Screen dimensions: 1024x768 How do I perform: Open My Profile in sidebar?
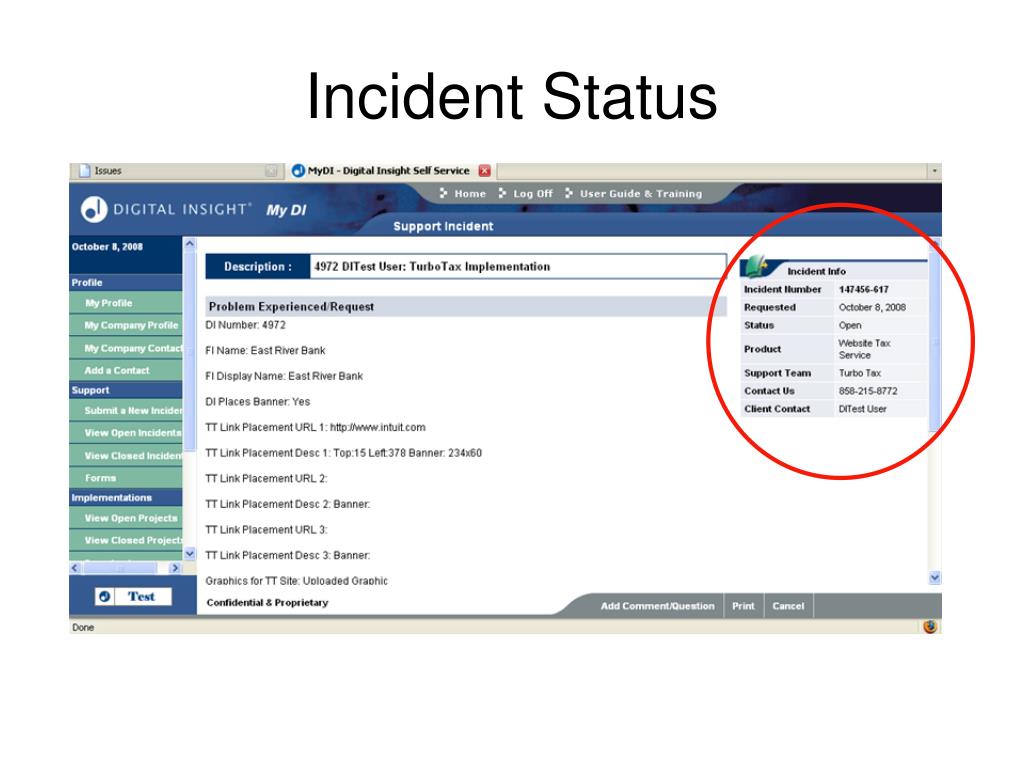coord(126,303)
